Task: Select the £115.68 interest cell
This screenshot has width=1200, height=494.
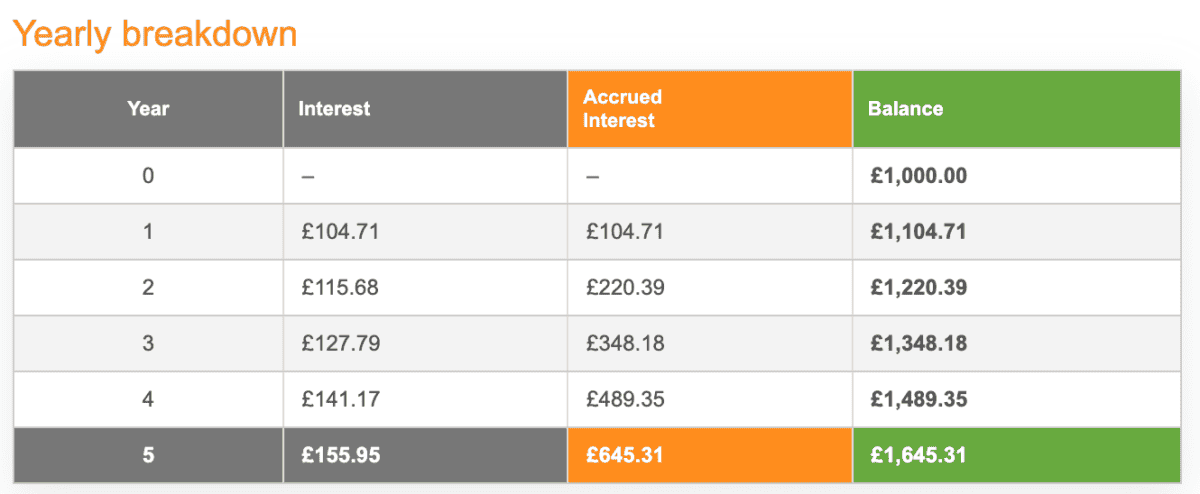Action: pyautogui.click(x=340, y=288)
